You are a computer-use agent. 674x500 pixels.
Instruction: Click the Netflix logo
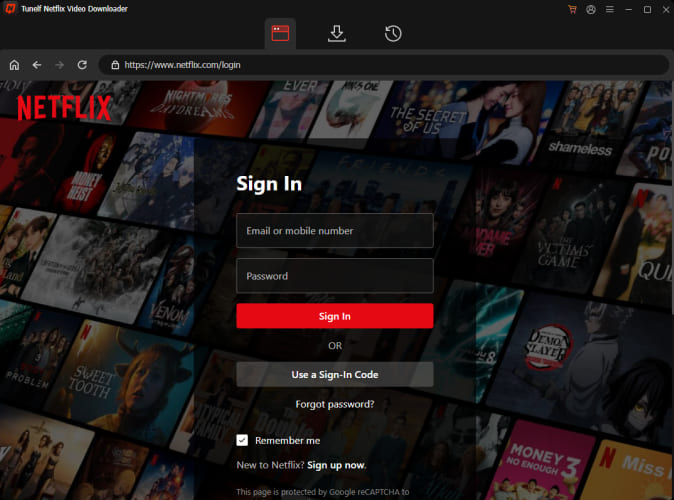[64, 106]
